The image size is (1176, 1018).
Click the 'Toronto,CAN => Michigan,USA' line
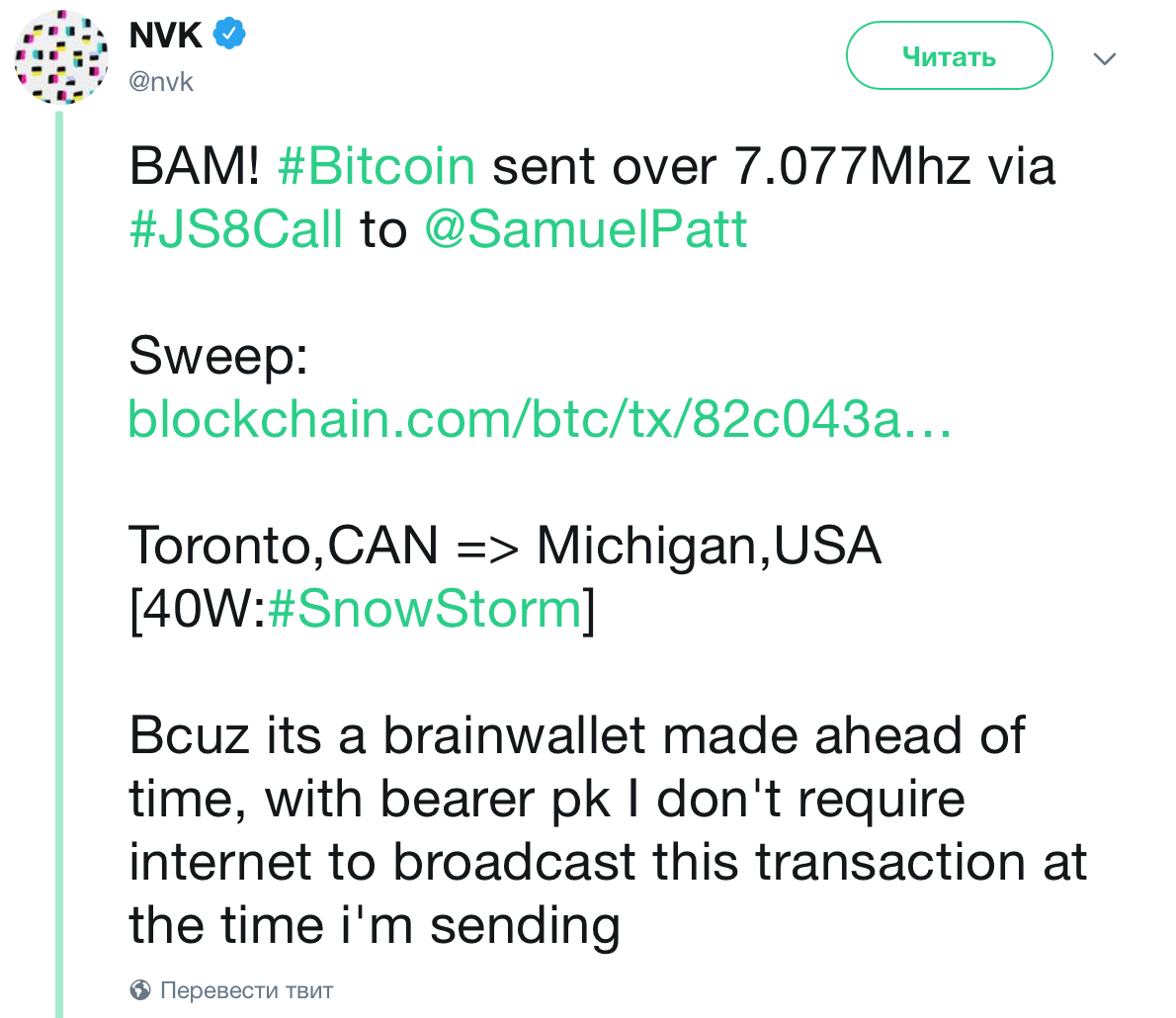[505, 546]
